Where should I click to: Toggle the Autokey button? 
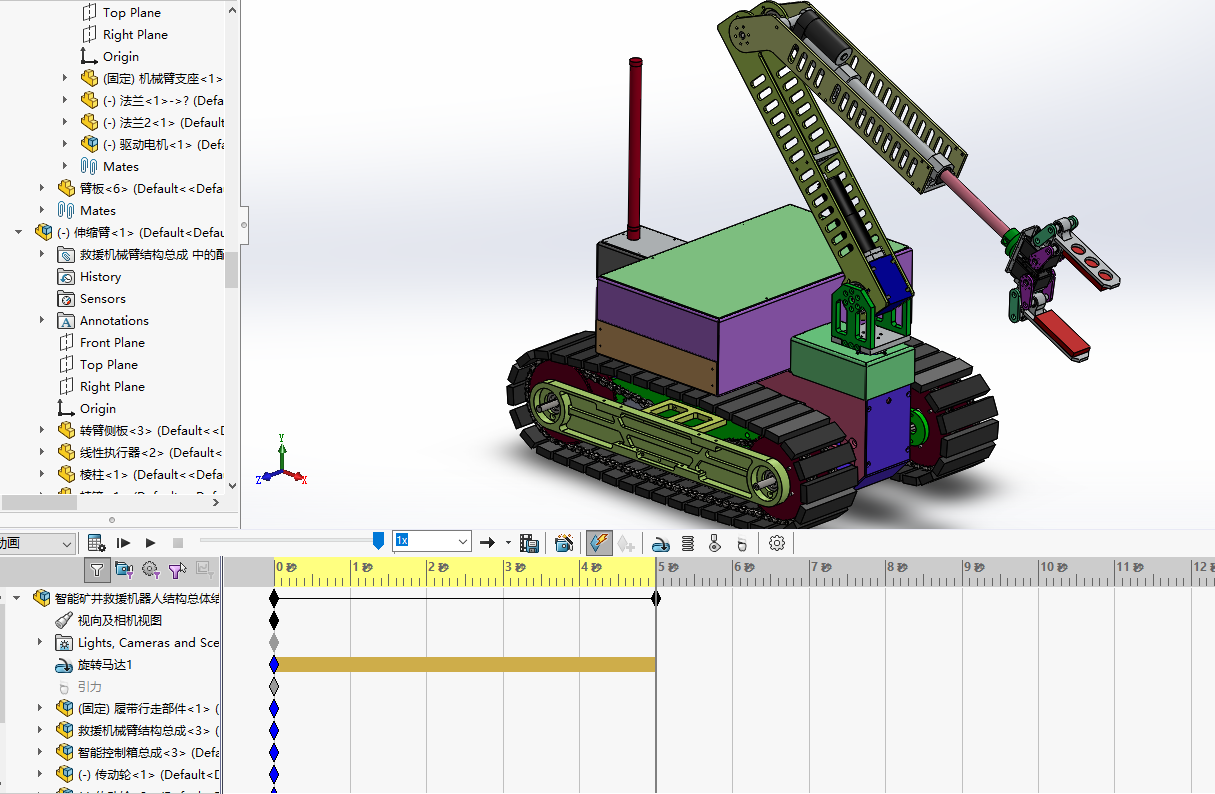point(599,543)
